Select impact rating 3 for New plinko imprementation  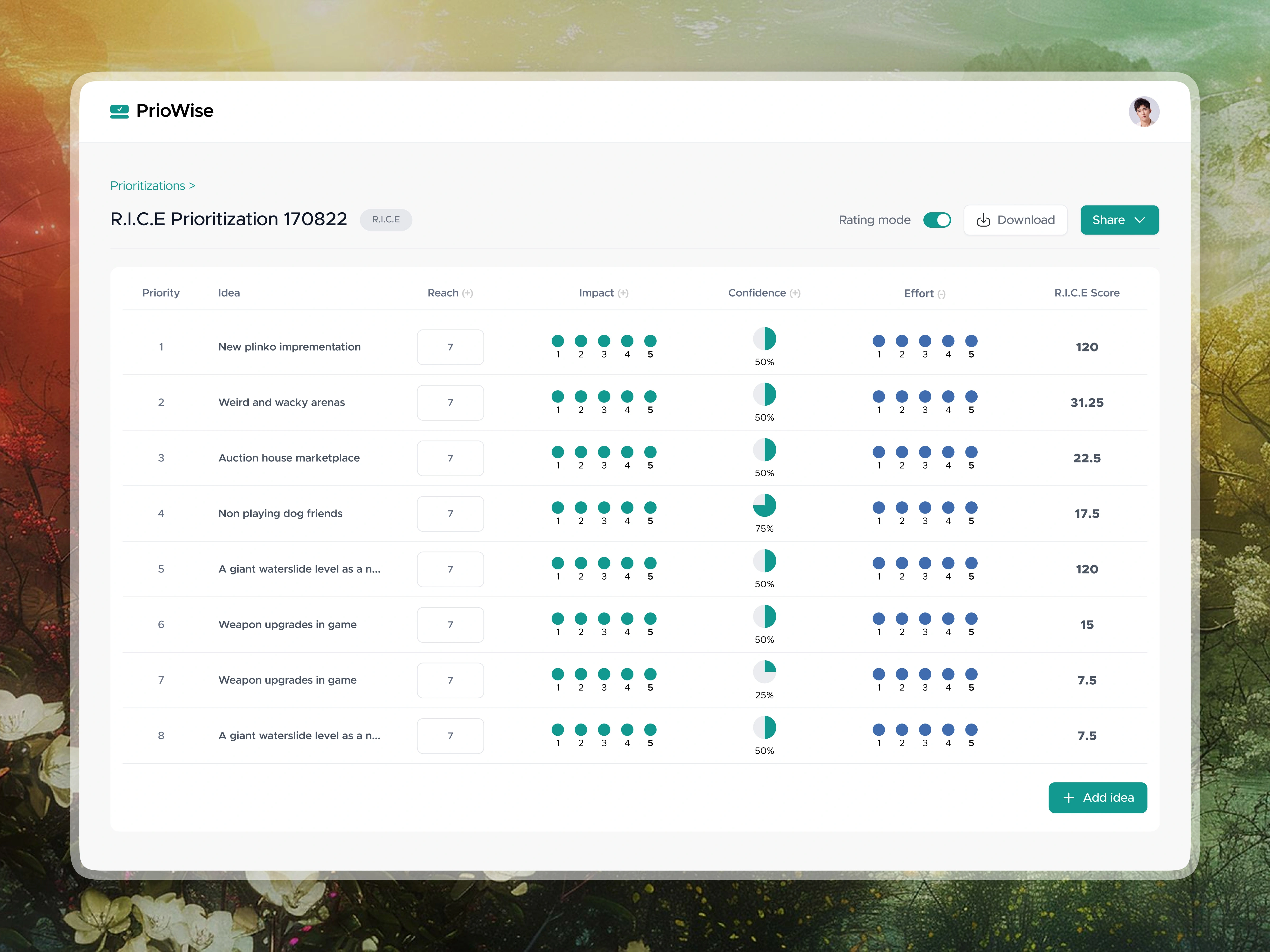click(x=604, y=341)
